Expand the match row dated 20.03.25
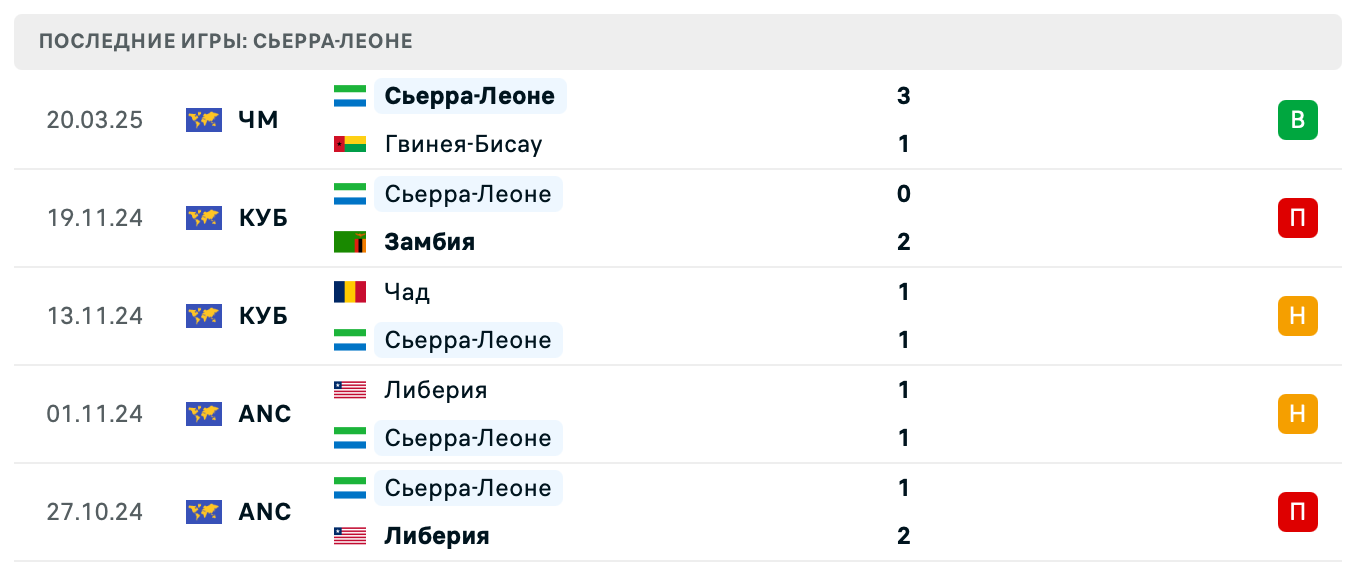This screenshot has width=1356, height=578. point(700,120)
